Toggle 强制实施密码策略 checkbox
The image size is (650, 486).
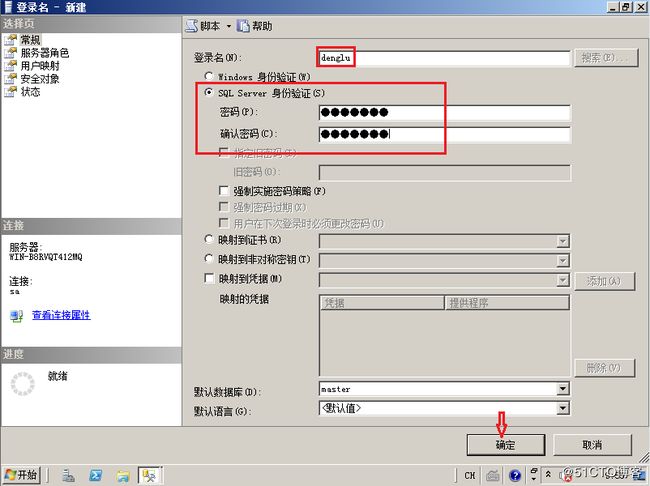coord(224,191)
